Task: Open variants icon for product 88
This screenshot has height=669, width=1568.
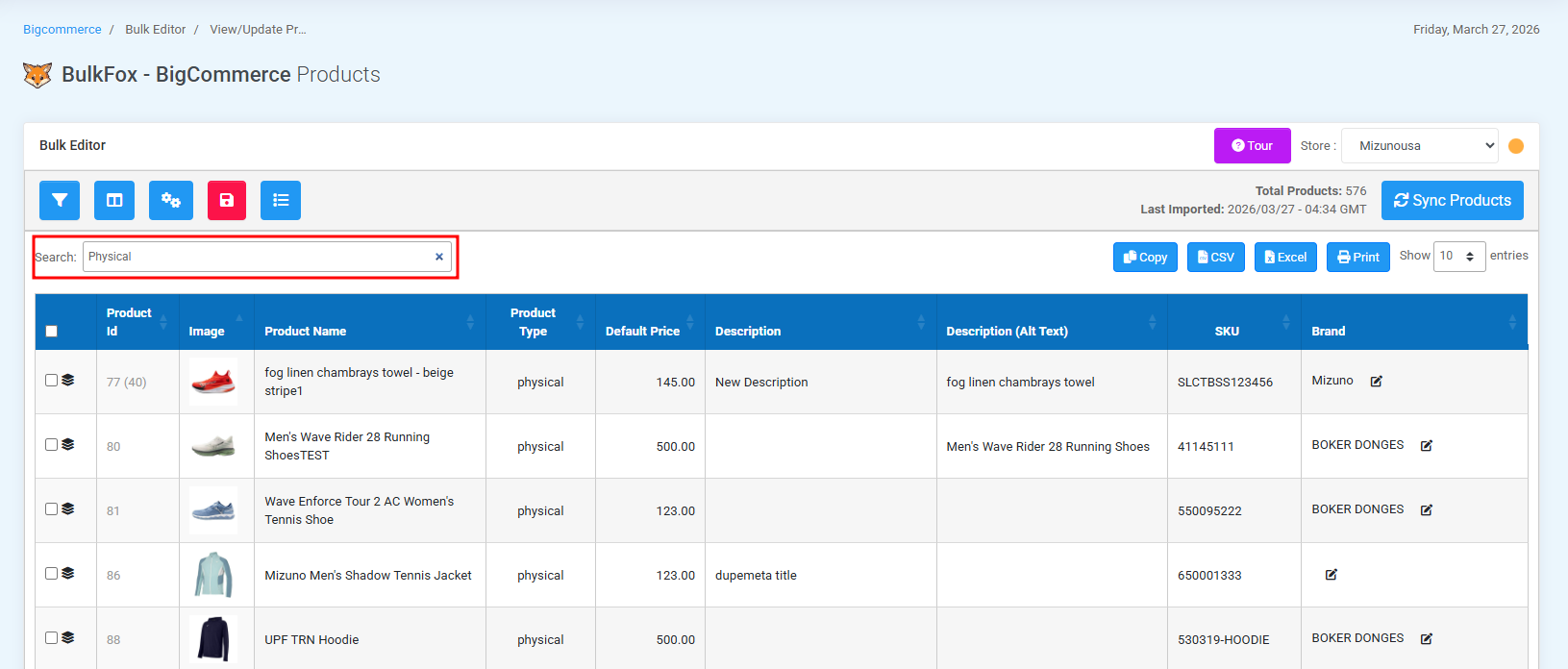Action: (x=68, y=637)
